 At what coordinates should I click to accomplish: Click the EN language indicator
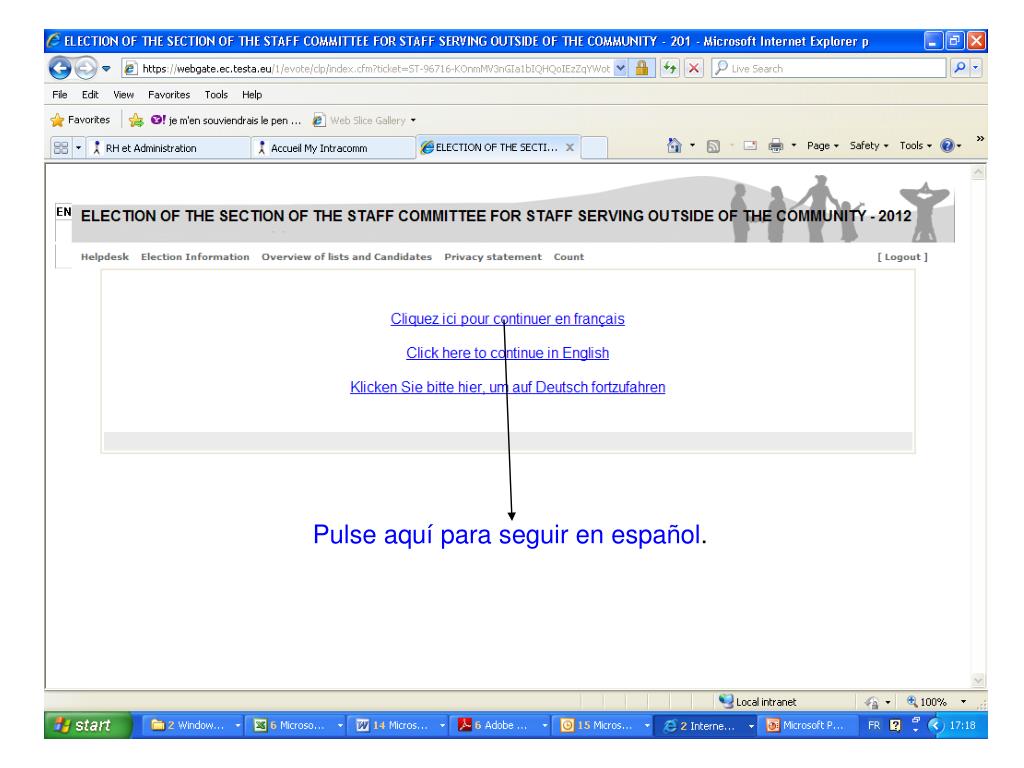click(63, 212)
